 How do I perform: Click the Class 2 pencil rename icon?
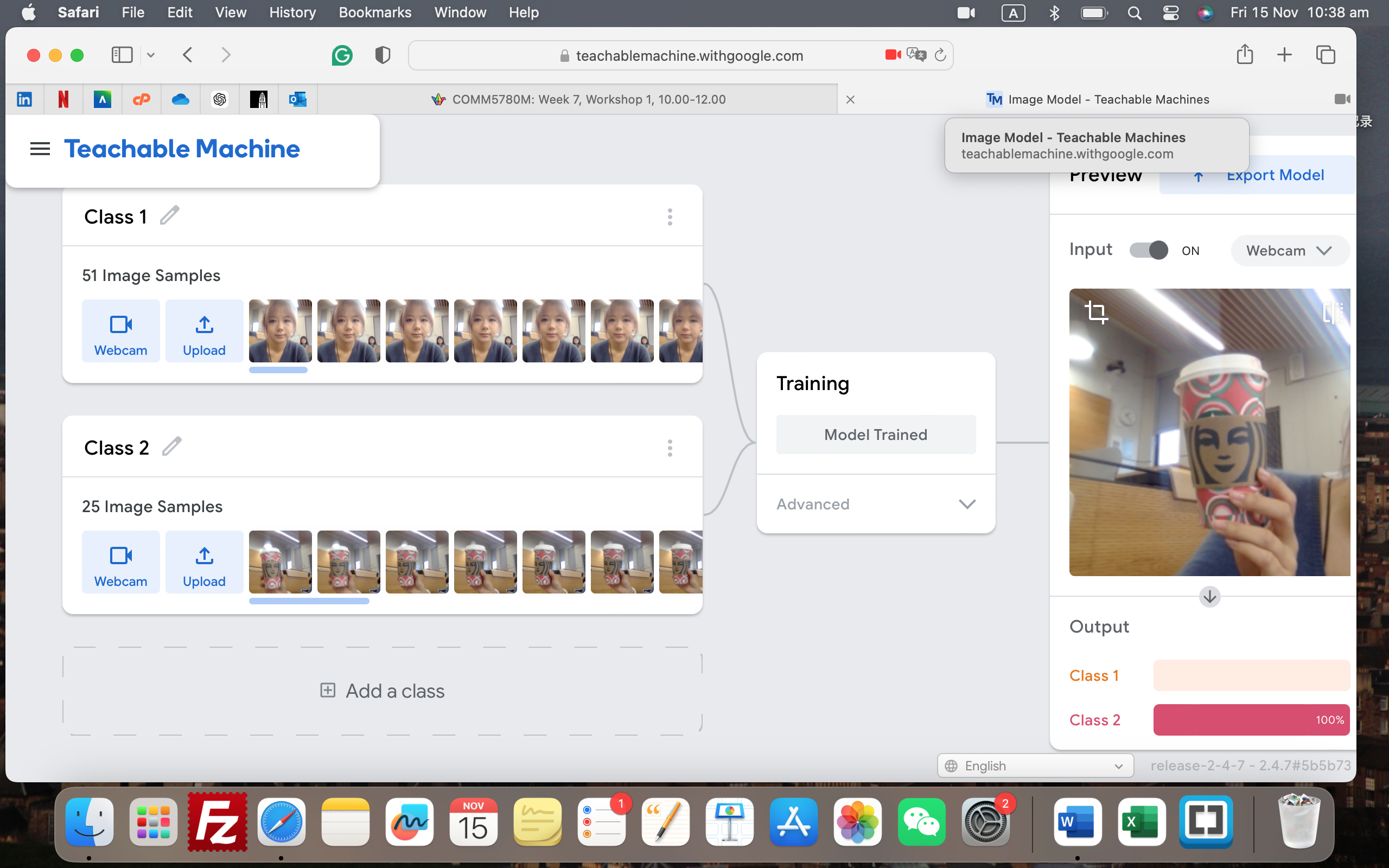[171, 446]
